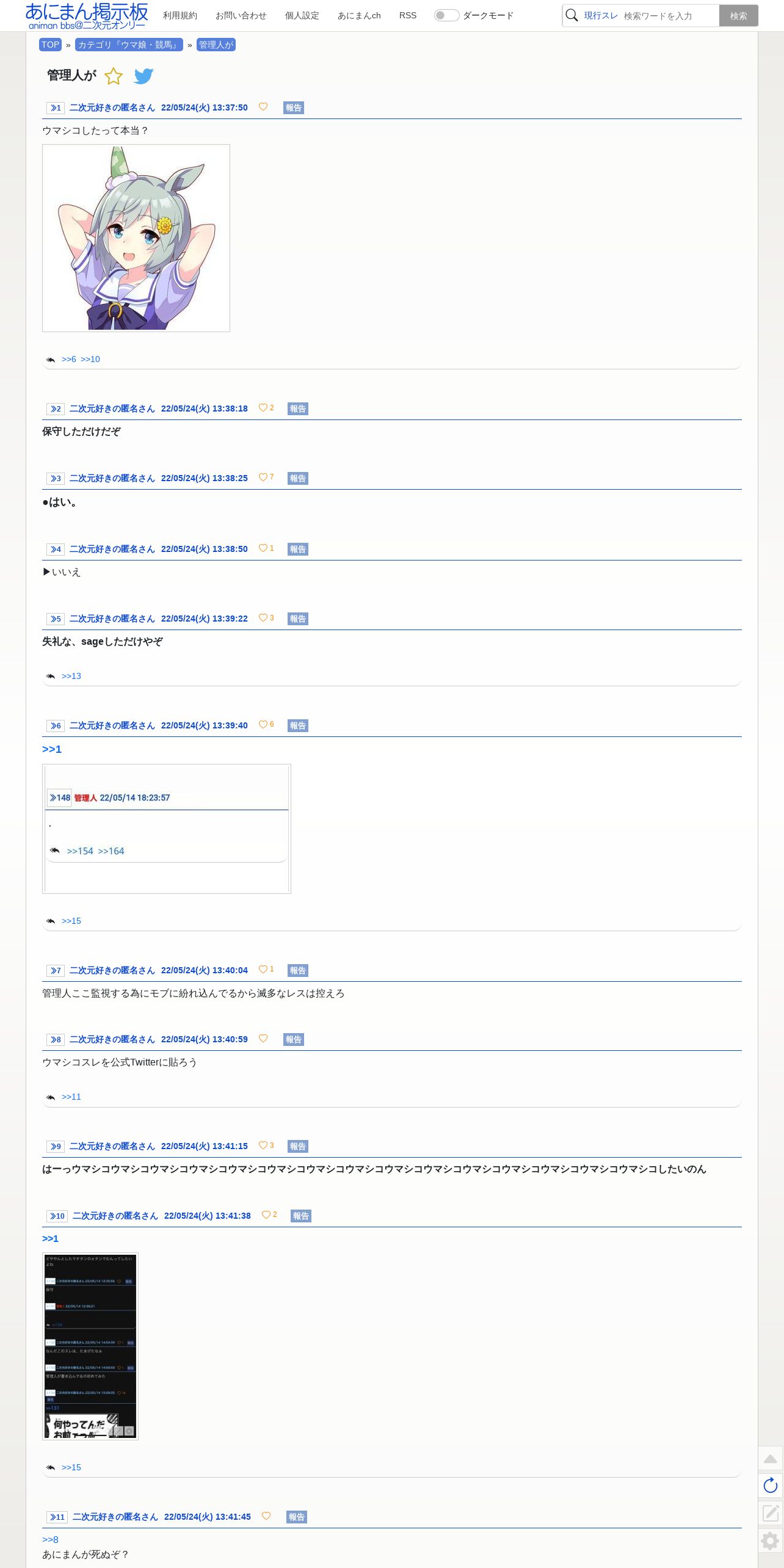Reload the thread with the refresh icon
The width and height of the screenshot is (784, 1568).
pyautogui.click(x=771, y=1486)
